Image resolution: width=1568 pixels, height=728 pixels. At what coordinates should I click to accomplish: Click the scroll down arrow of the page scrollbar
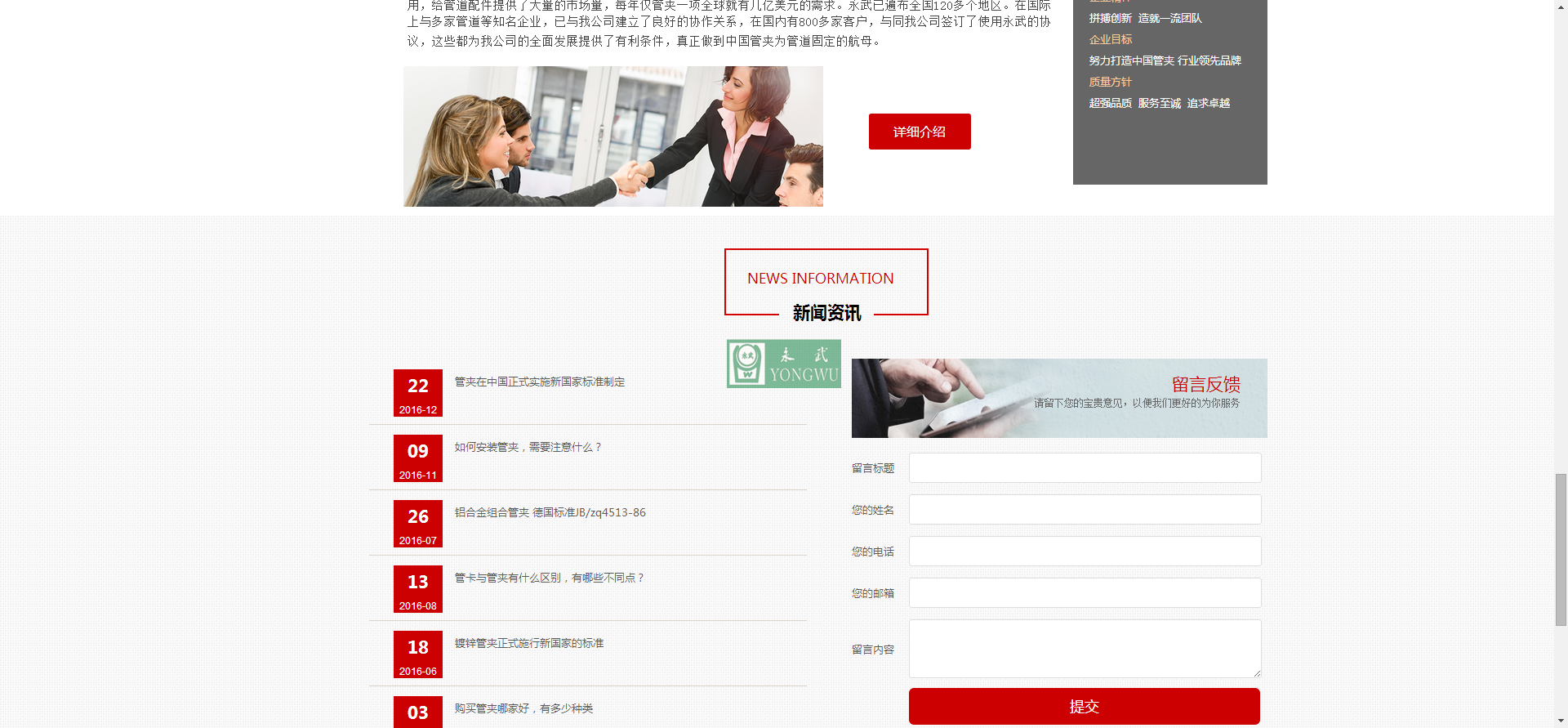pyautogui.click(x=1561, y=721)
